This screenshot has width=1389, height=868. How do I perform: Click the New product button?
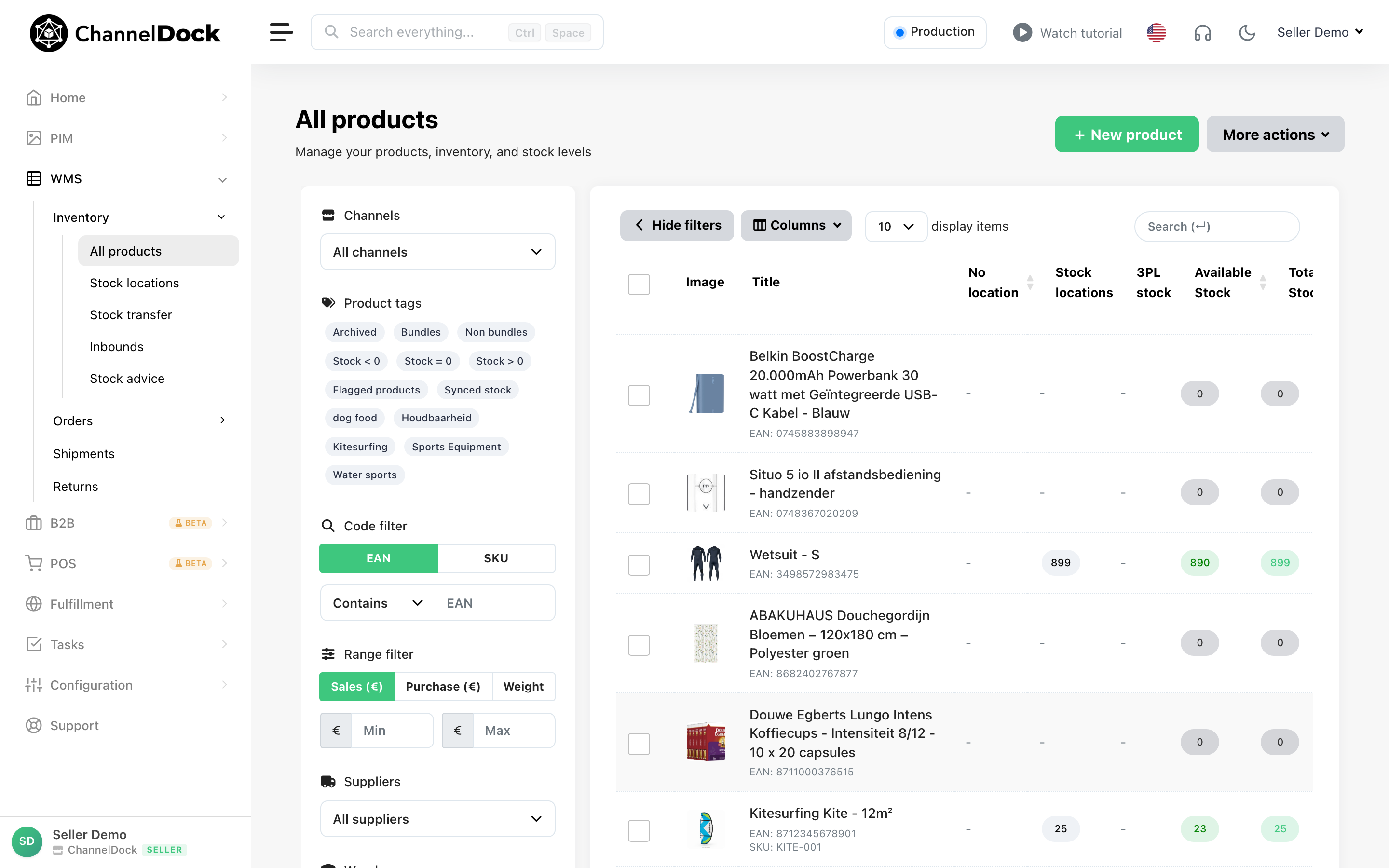1127,135
